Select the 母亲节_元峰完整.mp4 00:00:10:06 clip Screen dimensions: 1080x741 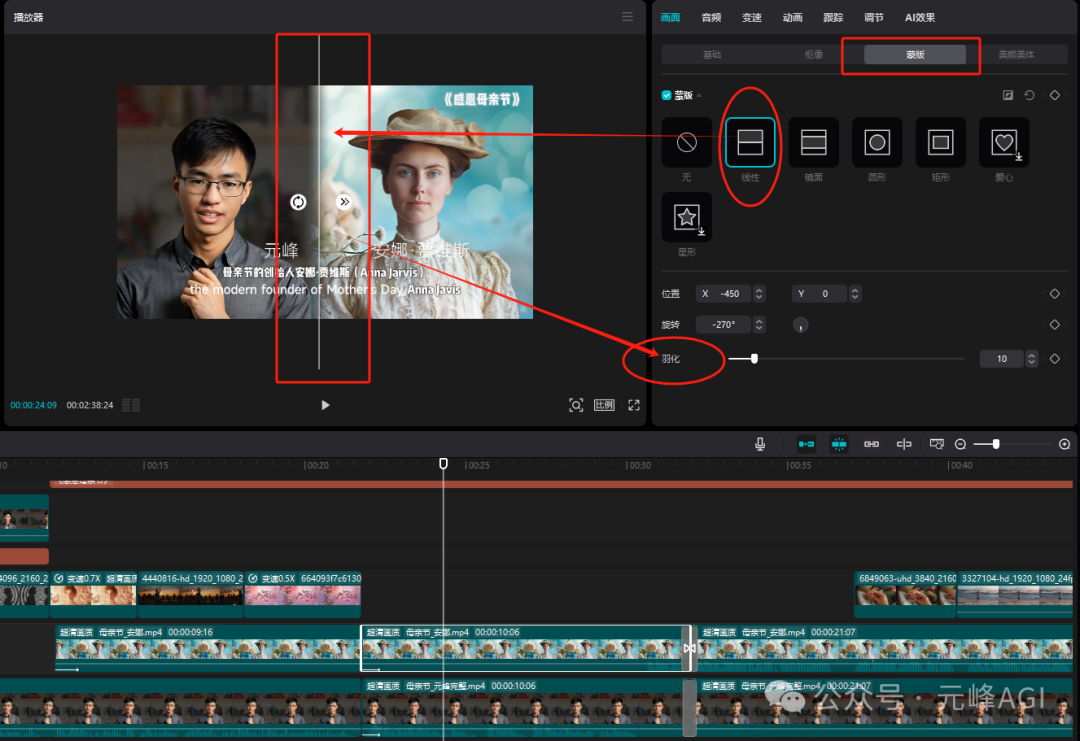click(522, 709)
